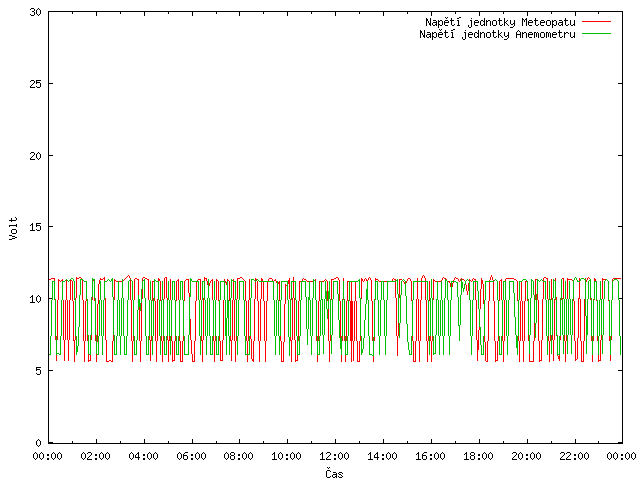Click the 10:00 time label
This screenshot has width=640, height=480.
(287, 456)
